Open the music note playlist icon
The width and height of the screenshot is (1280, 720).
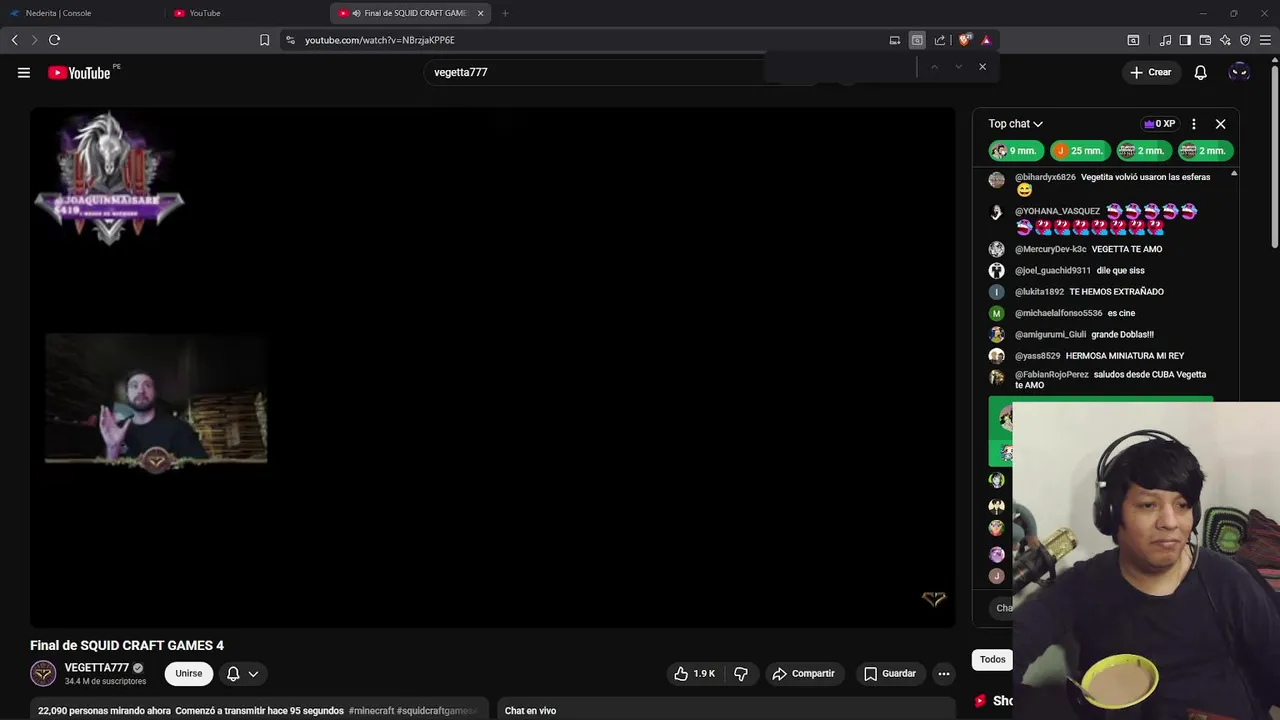(1165, 40)
